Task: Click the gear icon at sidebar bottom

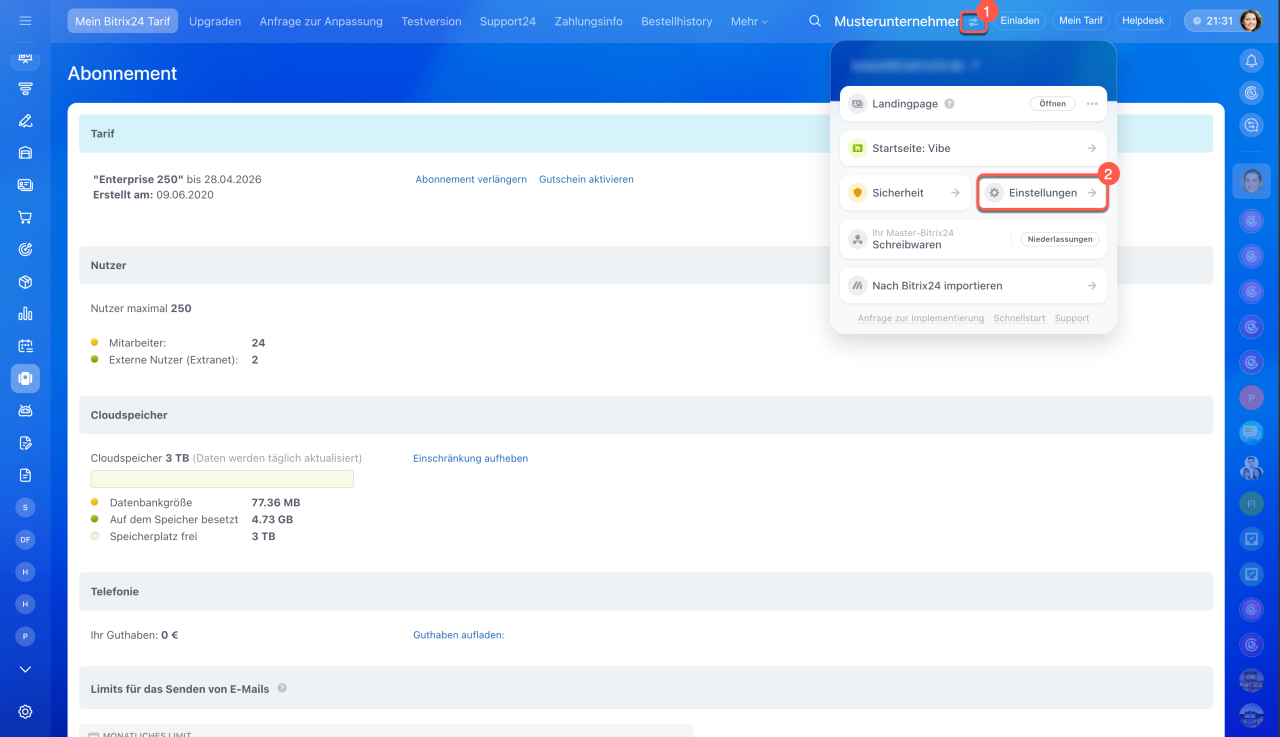Action: pyautogui.click(x=25, y=712)
